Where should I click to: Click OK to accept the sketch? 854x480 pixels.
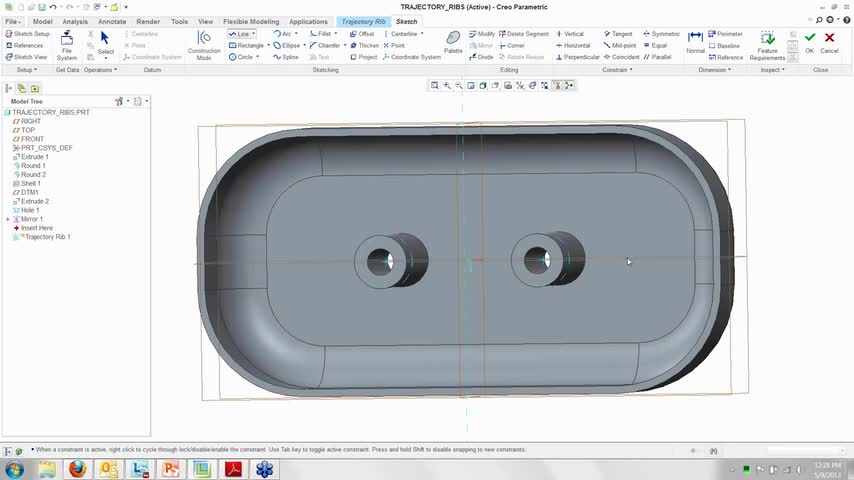pyautogui.click(x=810, y=41)
